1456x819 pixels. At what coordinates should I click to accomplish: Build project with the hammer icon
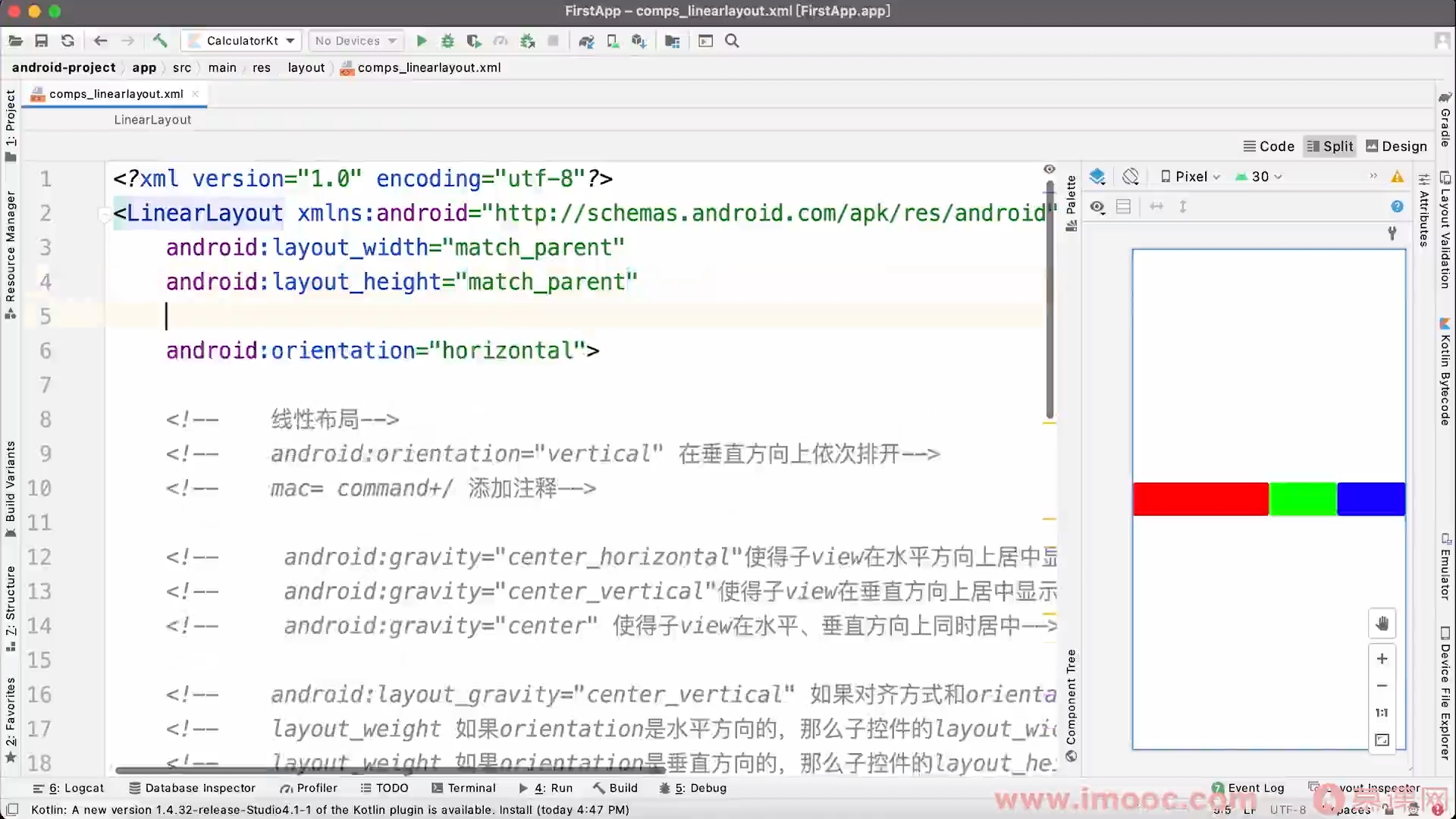160,41
